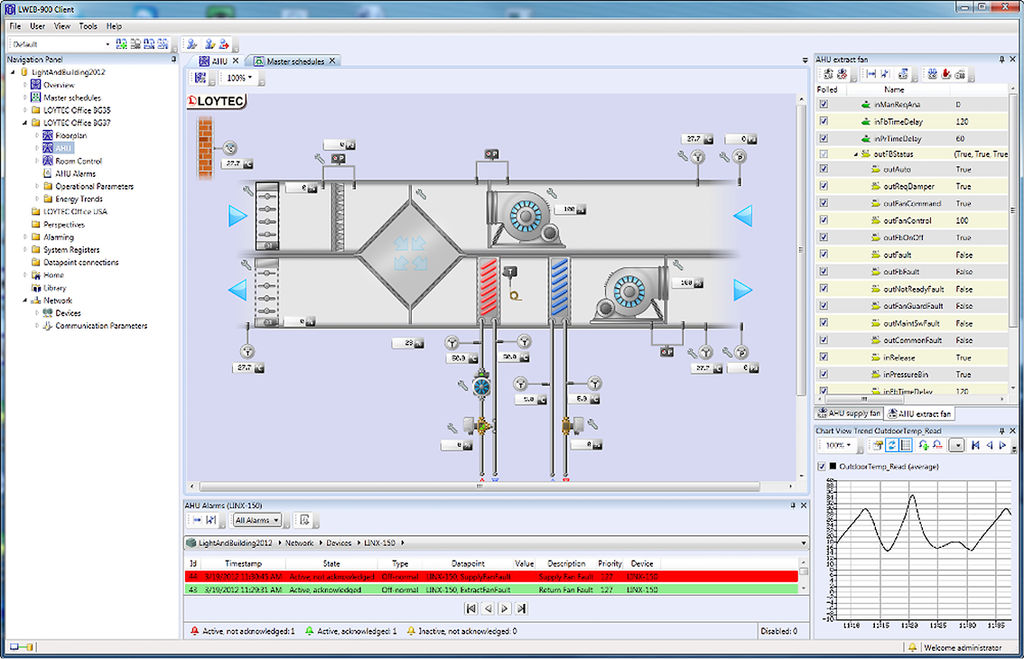Viewport: 1024px width, 659px height.
Task: Open the All Alarms filter dropdown
Action: point(258,521)
